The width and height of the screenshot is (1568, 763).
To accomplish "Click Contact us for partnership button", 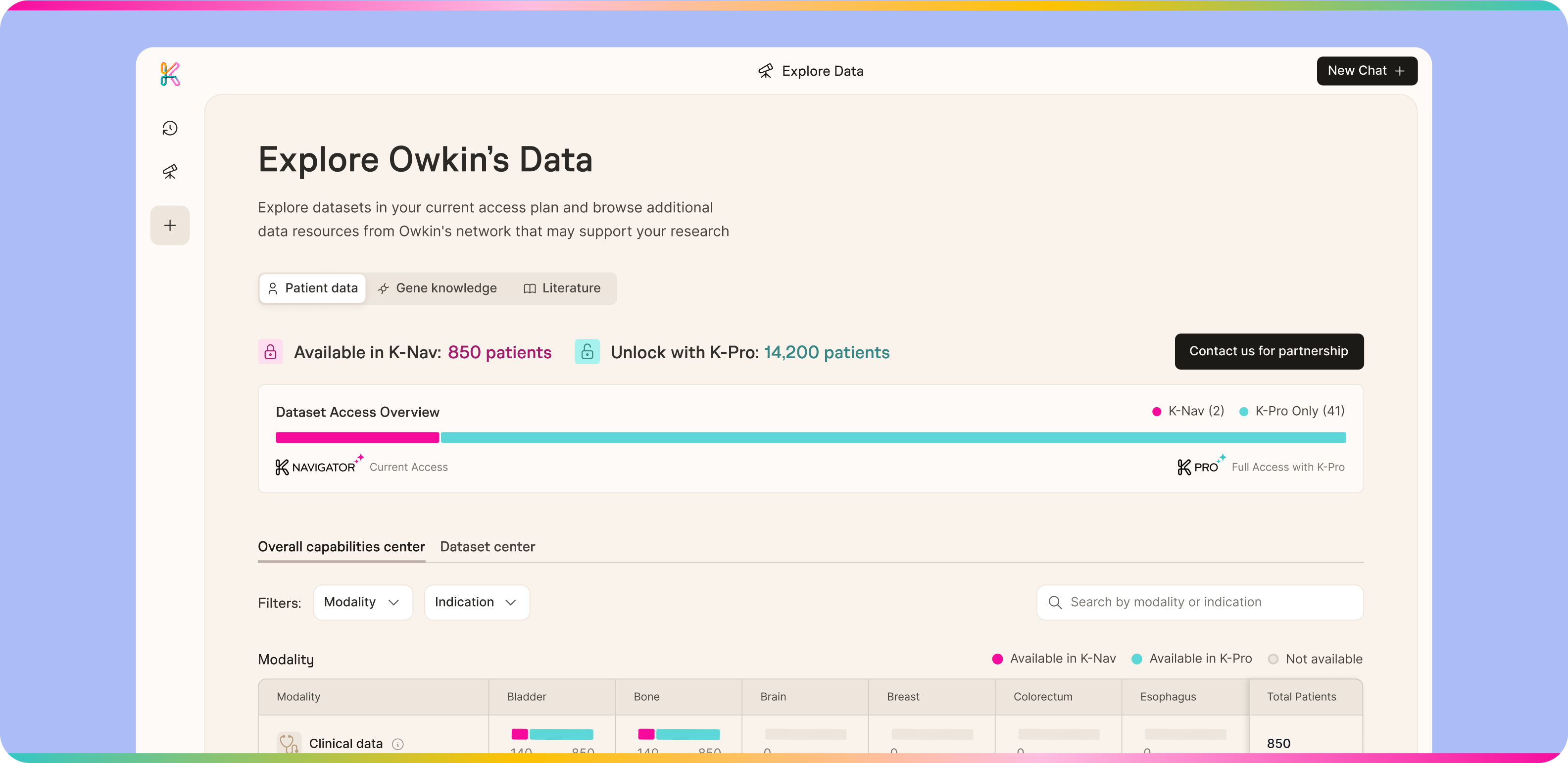I will 1269,351.
